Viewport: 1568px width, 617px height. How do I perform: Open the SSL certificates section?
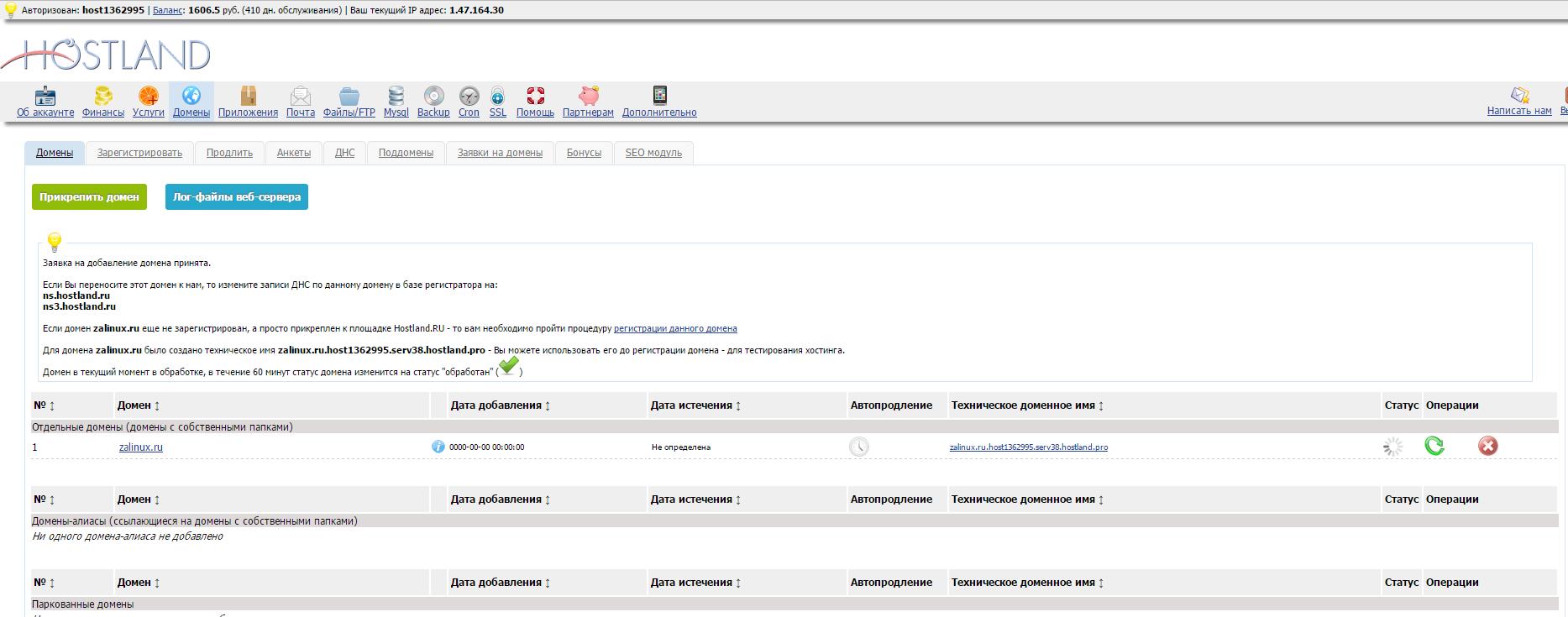[498, 102]
